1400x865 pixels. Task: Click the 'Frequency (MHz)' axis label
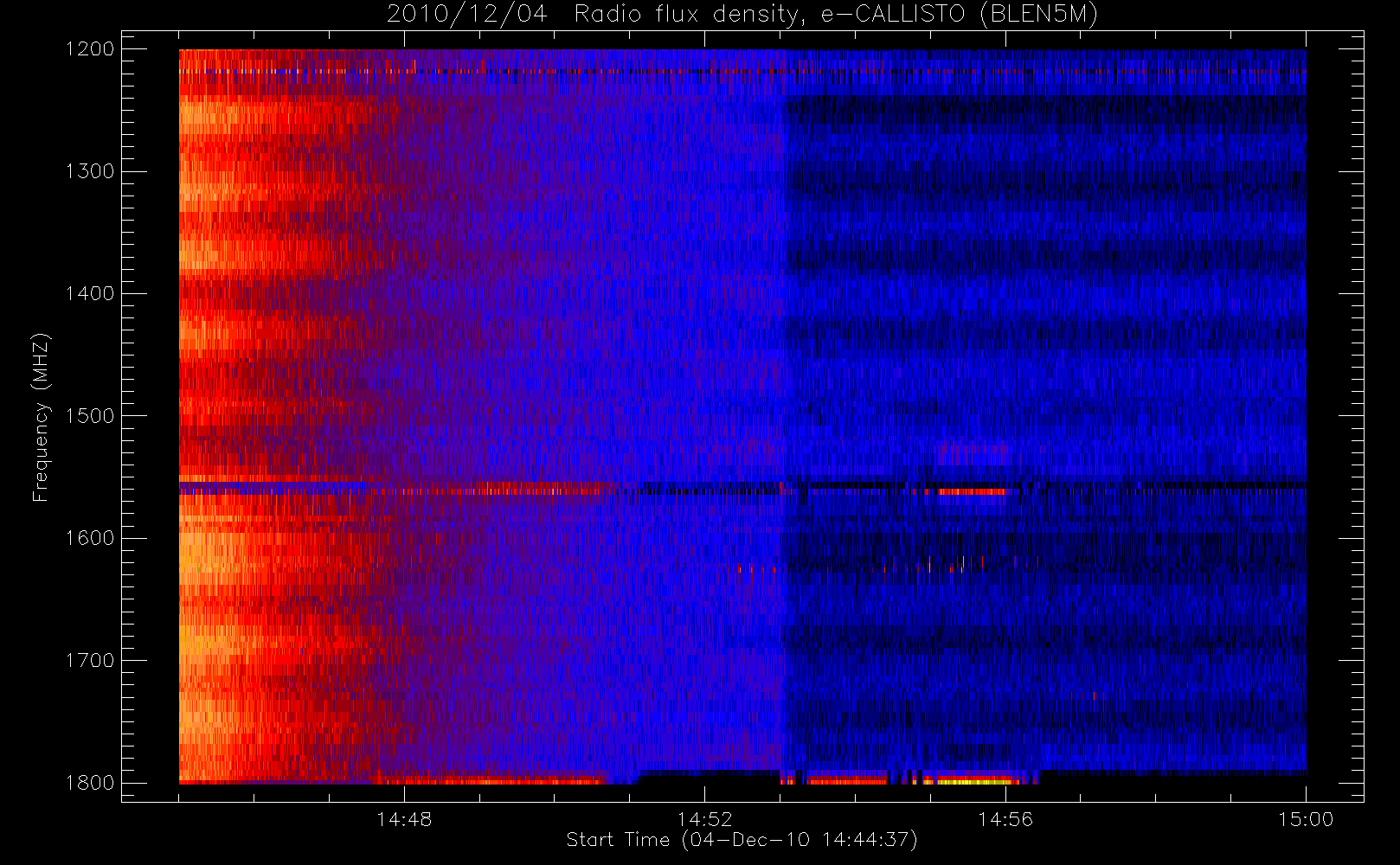[x=41, y=418]
